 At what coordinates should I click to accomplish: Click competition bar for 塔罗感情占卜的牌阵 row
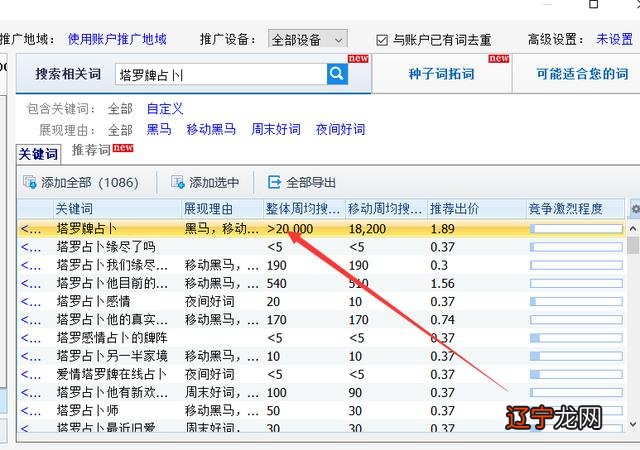tap(576, 338)
